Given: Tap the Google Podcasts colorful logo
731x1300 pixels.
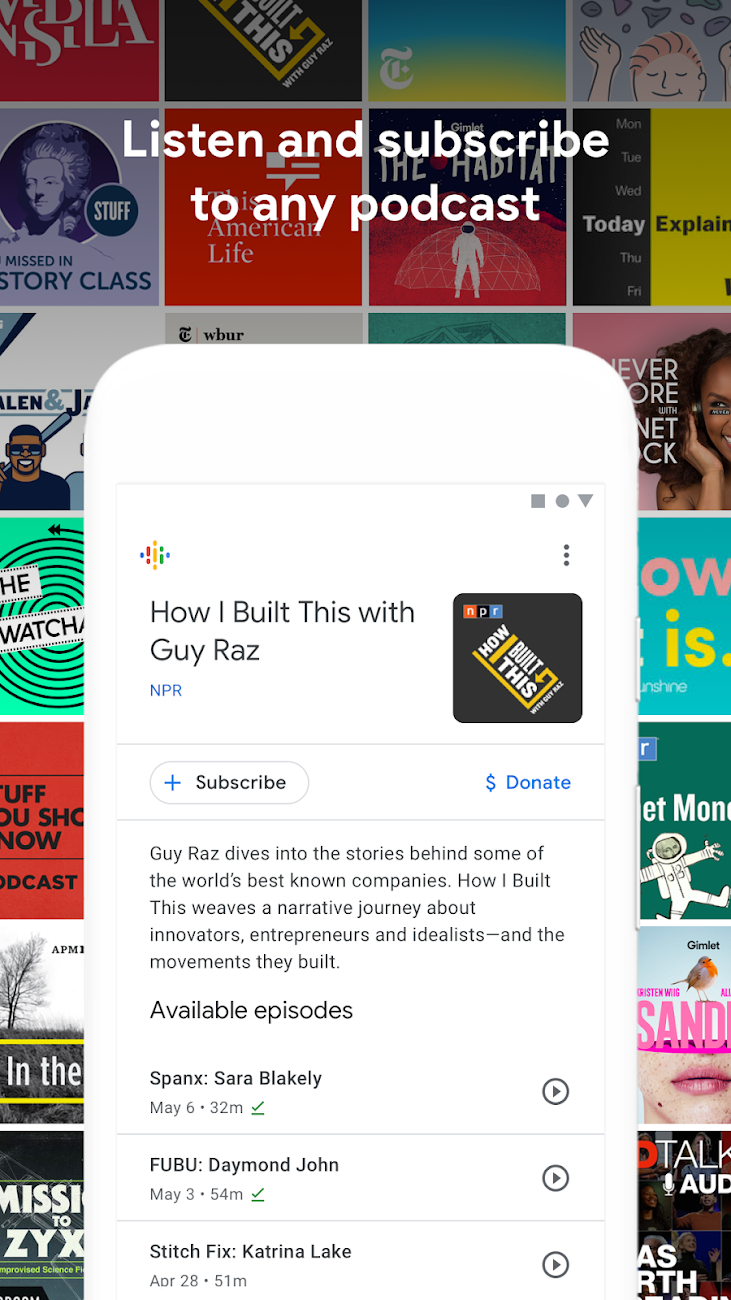Looking at the screenshot, I should [x=155, y=555].
